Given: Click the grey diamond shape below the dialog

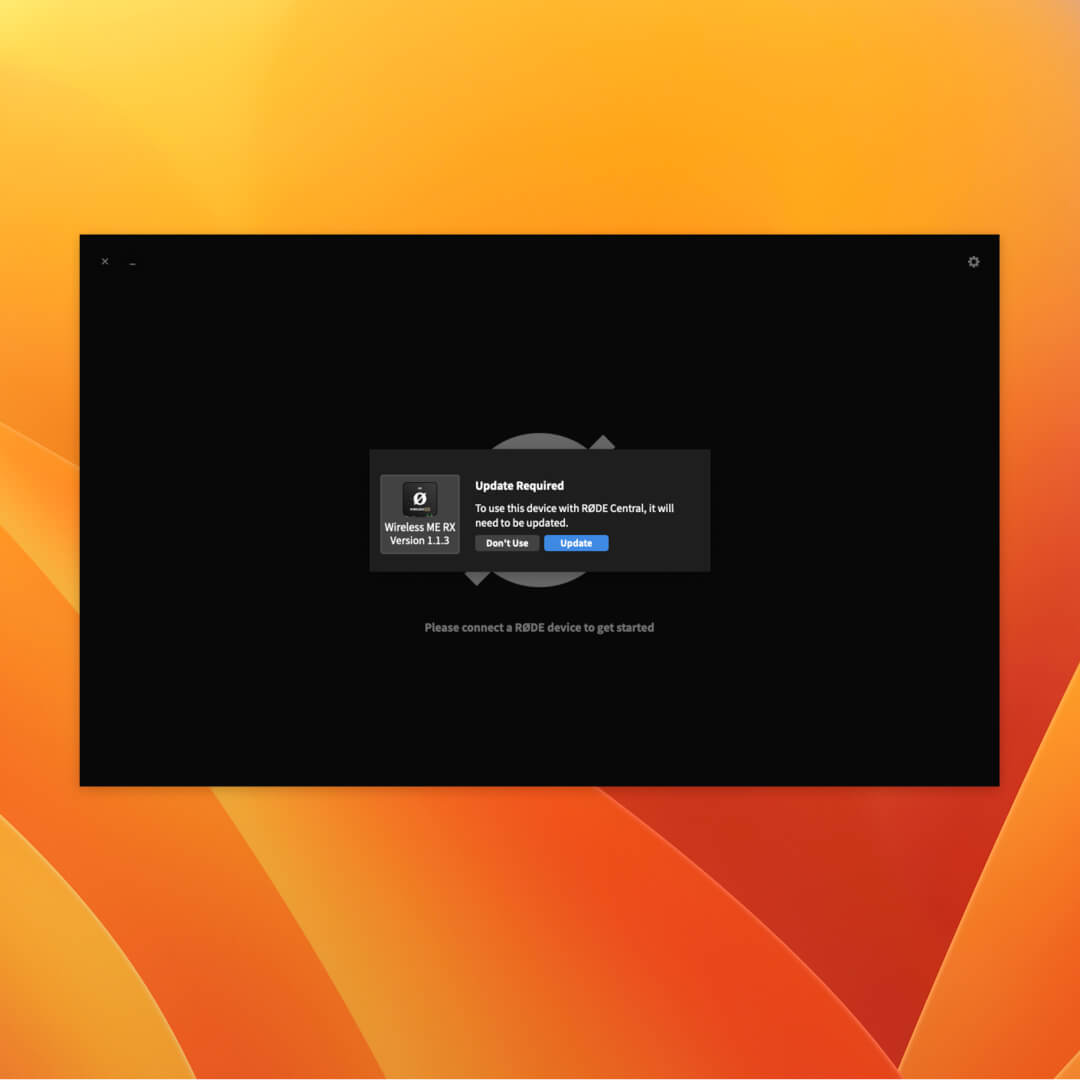Looking at the screenshot, I should pyautogui.click(x=477, y=577).
